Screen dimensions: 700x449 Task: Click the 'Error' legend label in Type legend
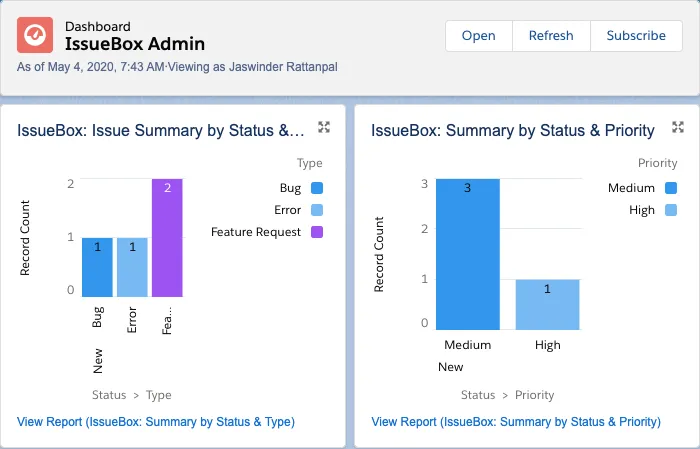tap(288, 210)
